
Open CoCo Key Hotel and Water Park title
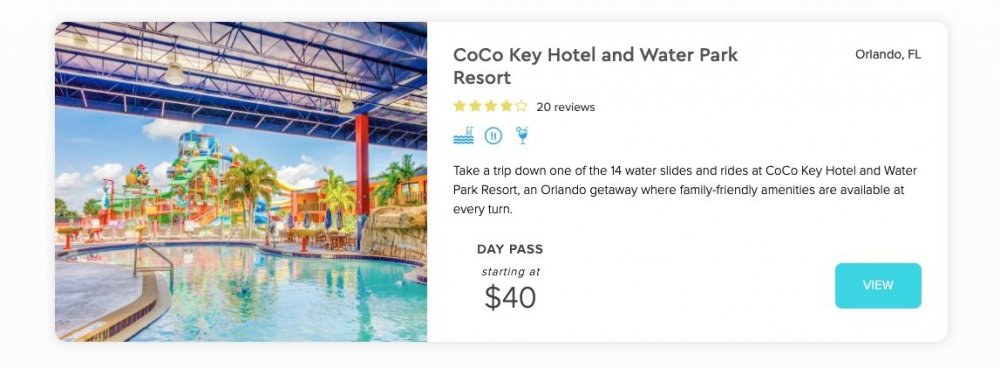596,66
